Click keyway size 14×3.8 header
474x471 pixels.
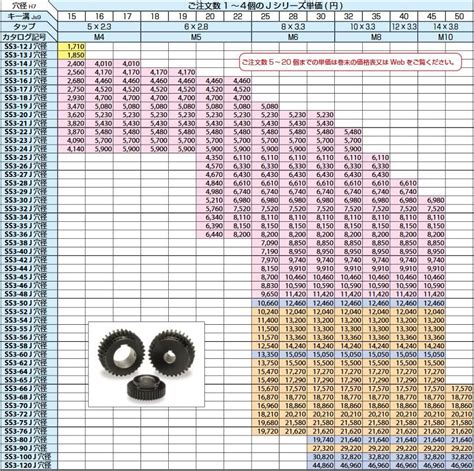pyautogui.click(x=446, y=27)
